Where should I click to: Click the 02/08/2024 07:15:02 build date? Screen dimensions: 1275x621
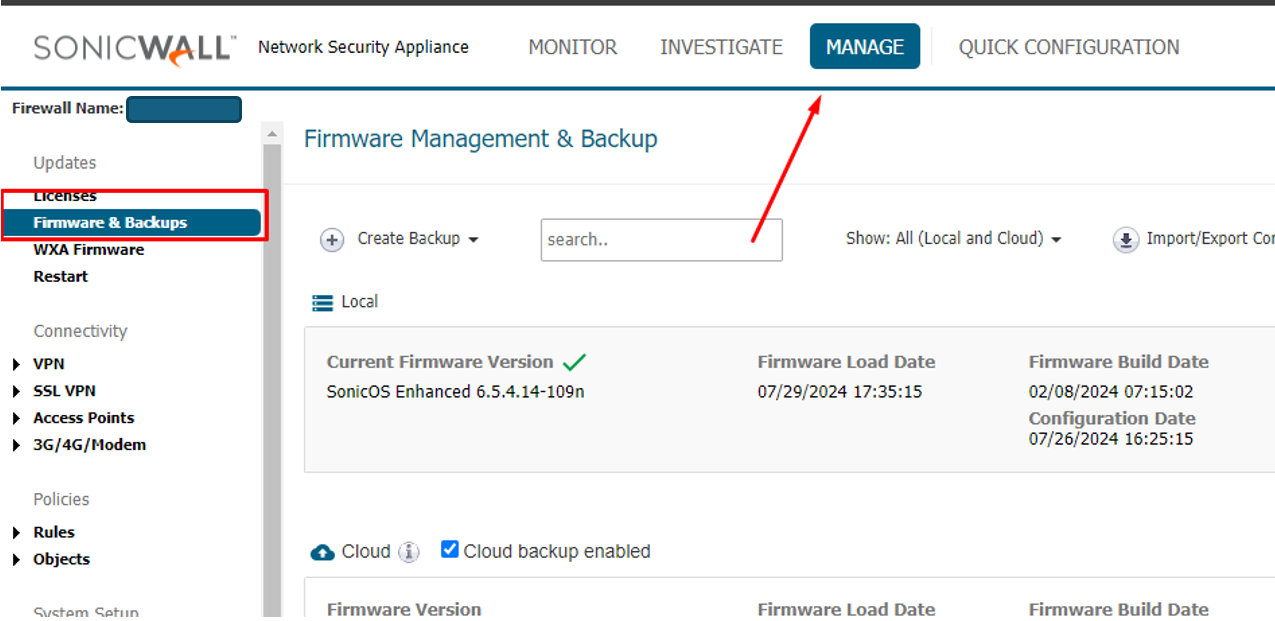click(x=1111, y=392)
